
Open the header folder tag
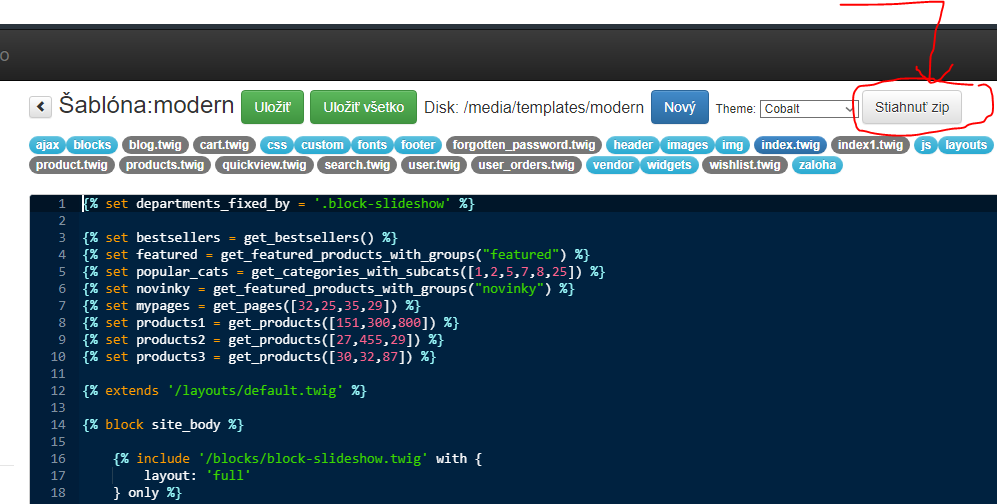pyautogui.click(x=633, y=145)
